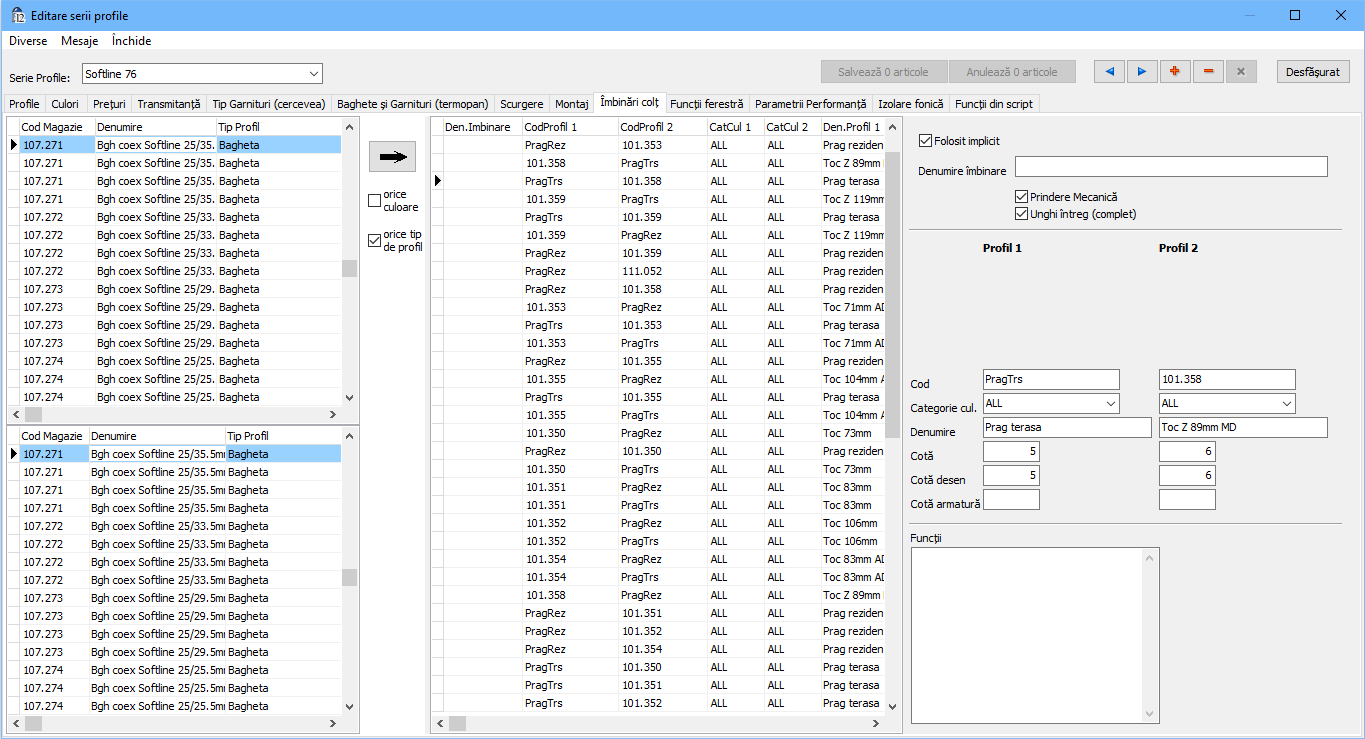Click the black right-arrow transfer button
Viewport: 1365px width, 739px height.
click(x=392, y=157)
